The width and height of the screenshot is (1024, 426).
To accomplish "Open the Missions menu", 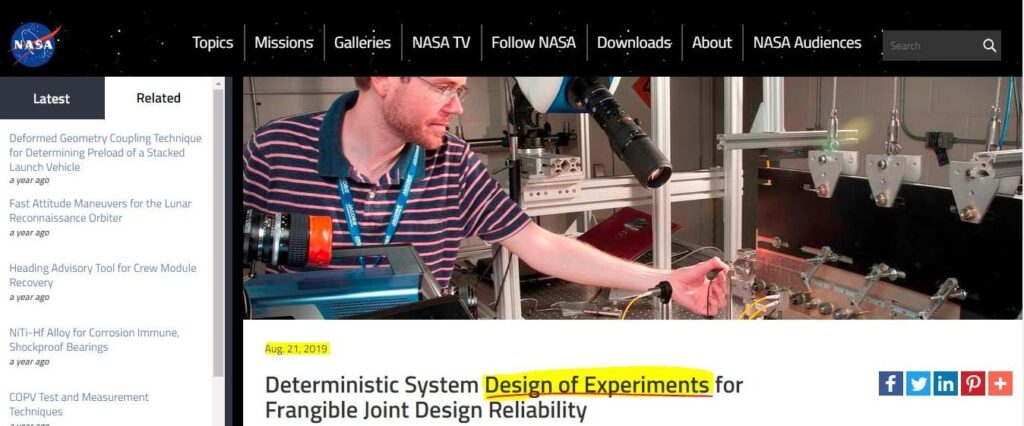I will 284,43.
